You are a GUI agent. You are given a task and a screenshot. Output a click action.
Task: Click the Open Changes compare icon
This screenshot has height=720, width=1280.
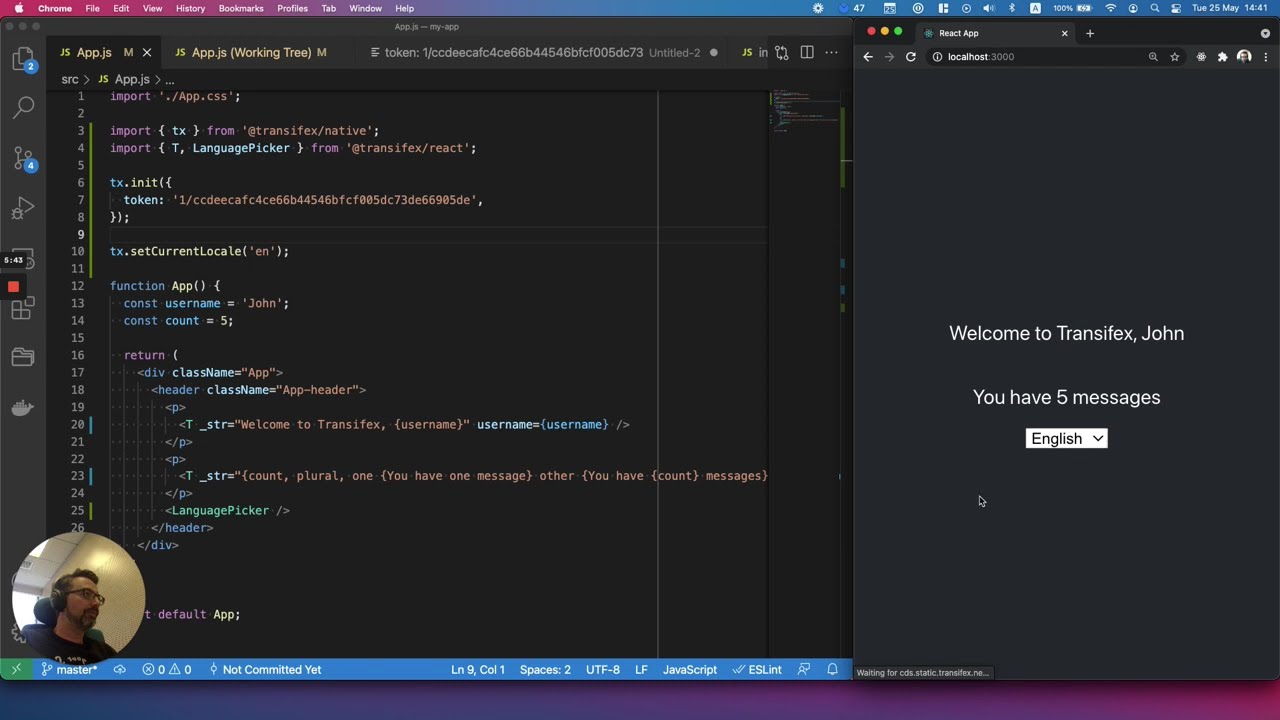click(782, 52)
